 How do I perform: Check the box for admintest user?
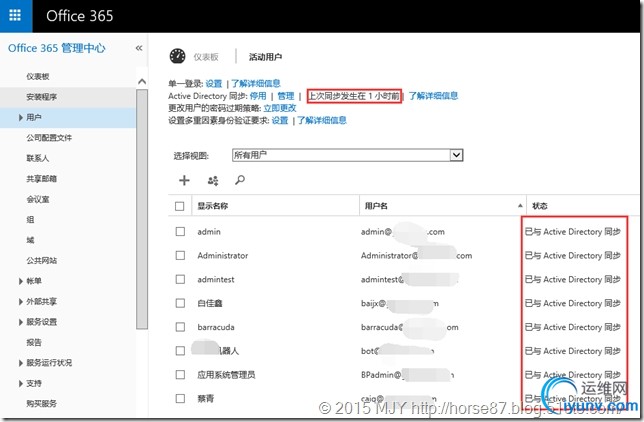click(180, 279)
